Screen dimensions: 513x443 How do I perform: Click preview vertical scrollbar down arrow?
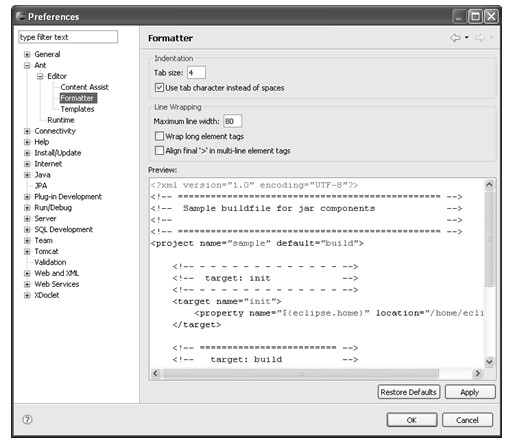[x=489, y=362]
